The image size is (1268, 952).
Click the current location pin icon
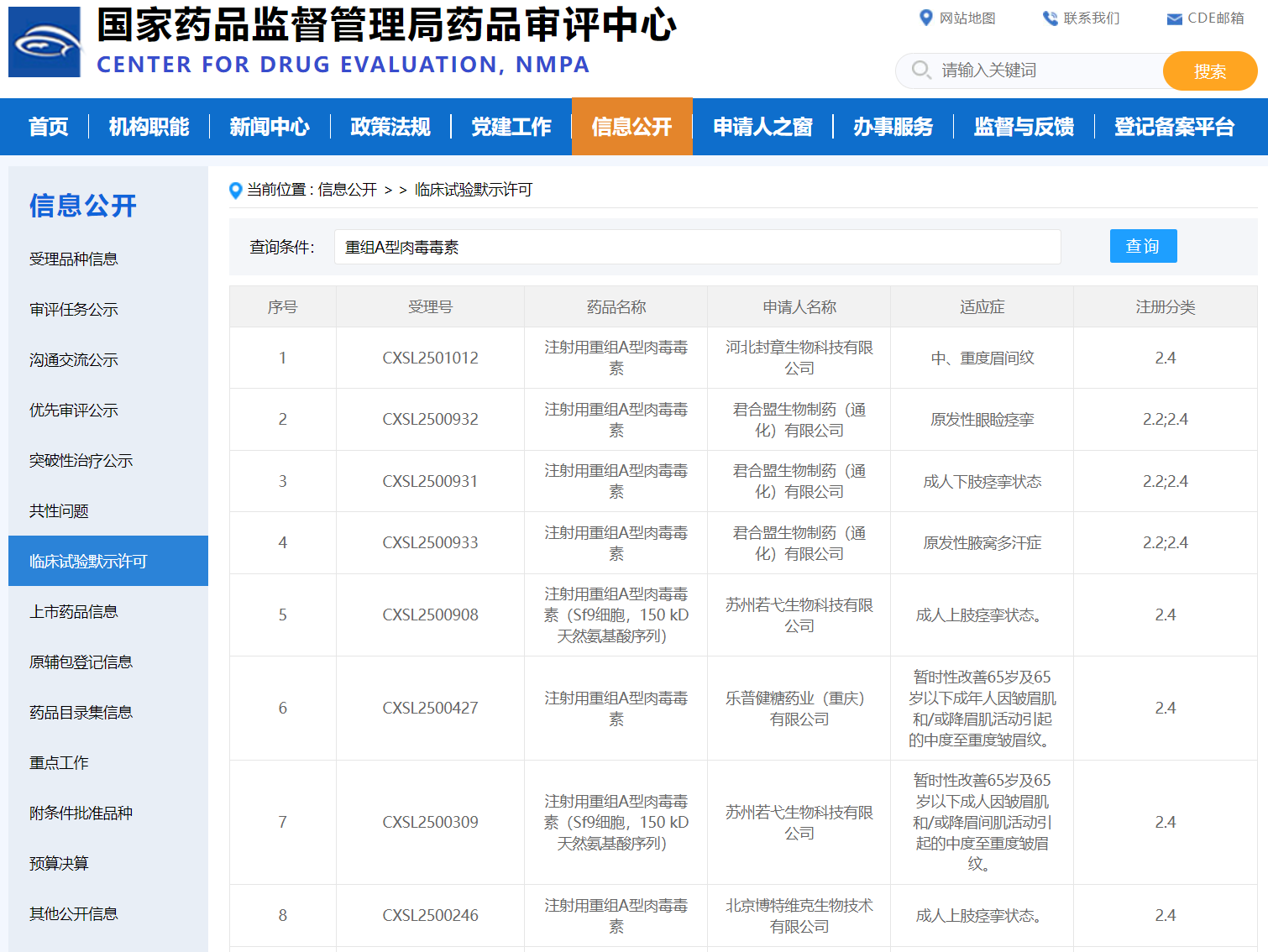pyautogui.click(x=236, y=191)
